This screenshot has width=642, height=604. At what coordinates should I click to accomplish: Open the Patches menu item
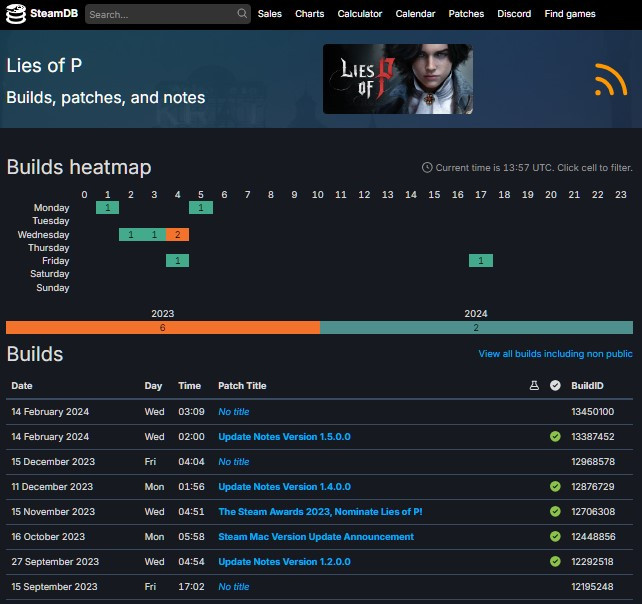pyautogui.click(x=466, y=14)
